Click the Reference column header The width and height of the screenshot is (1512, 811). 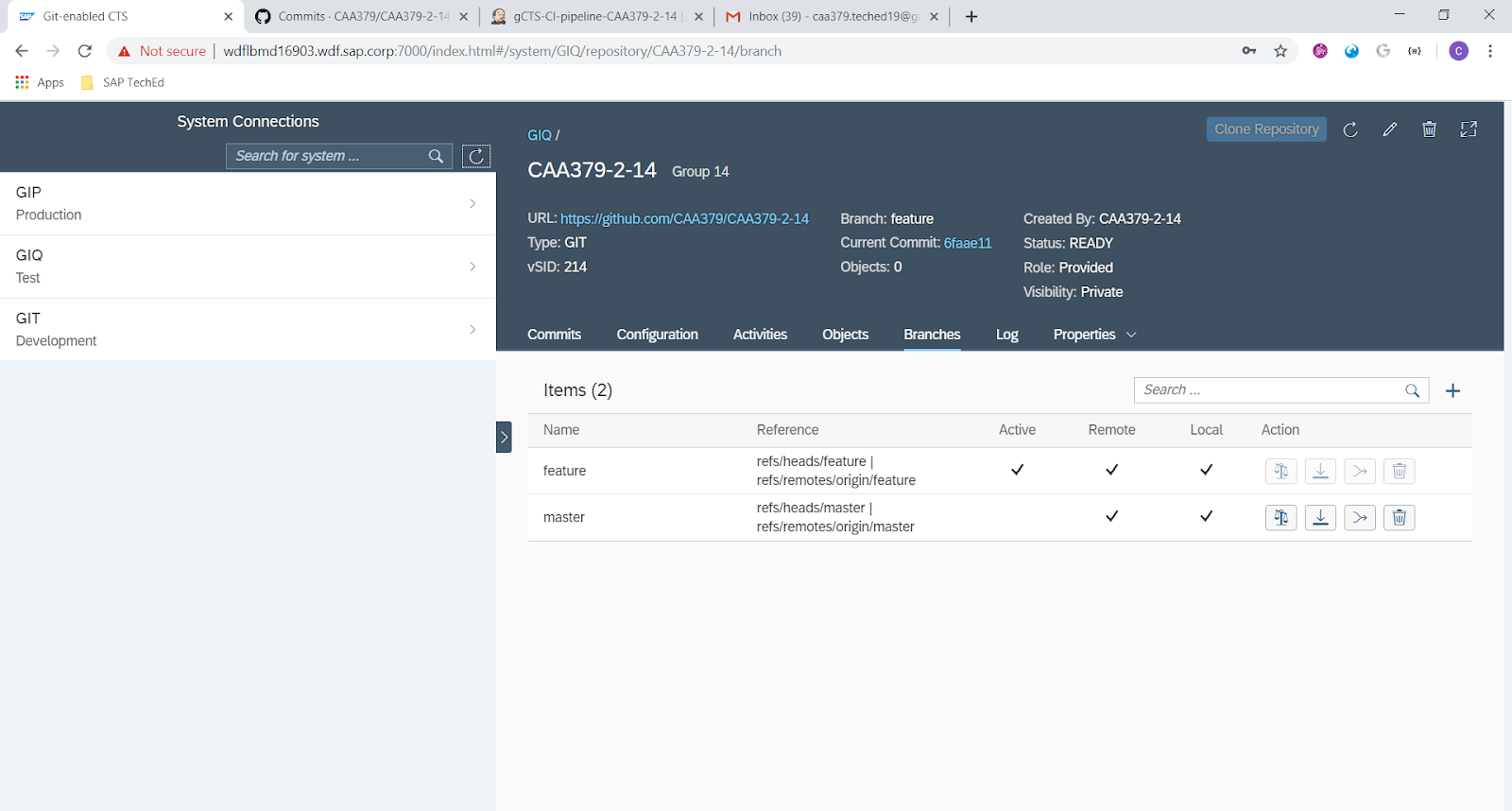(787, 430)
